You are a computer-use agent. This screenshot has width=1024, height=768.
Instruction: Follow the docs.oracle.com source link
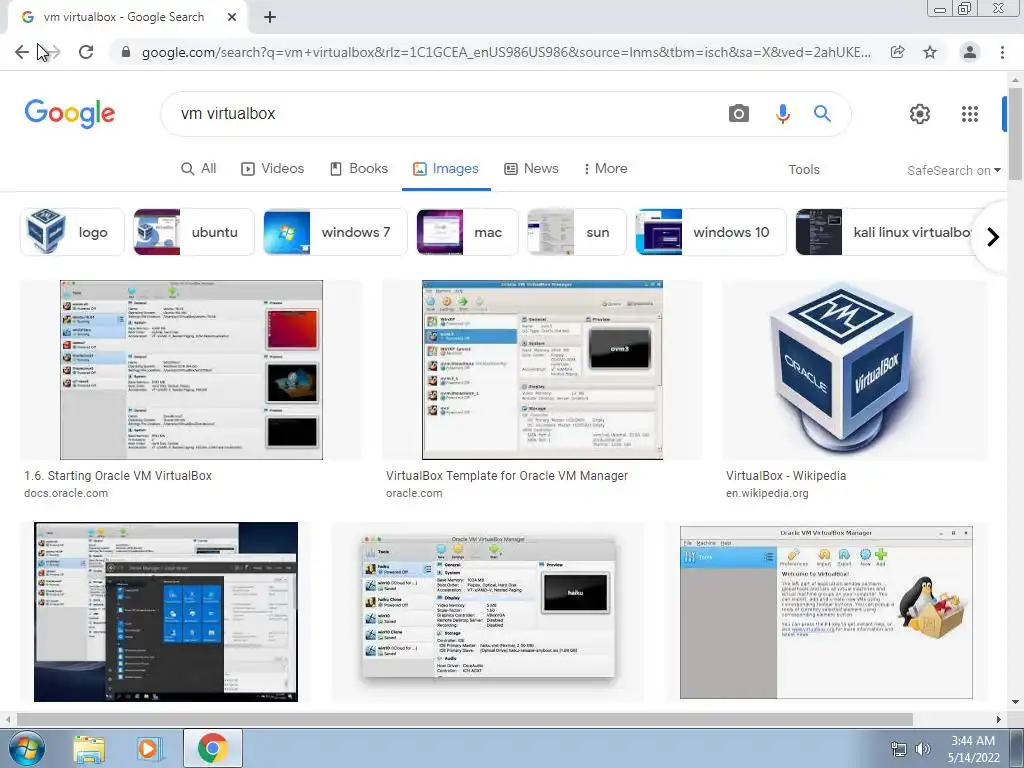pos(66,493)
